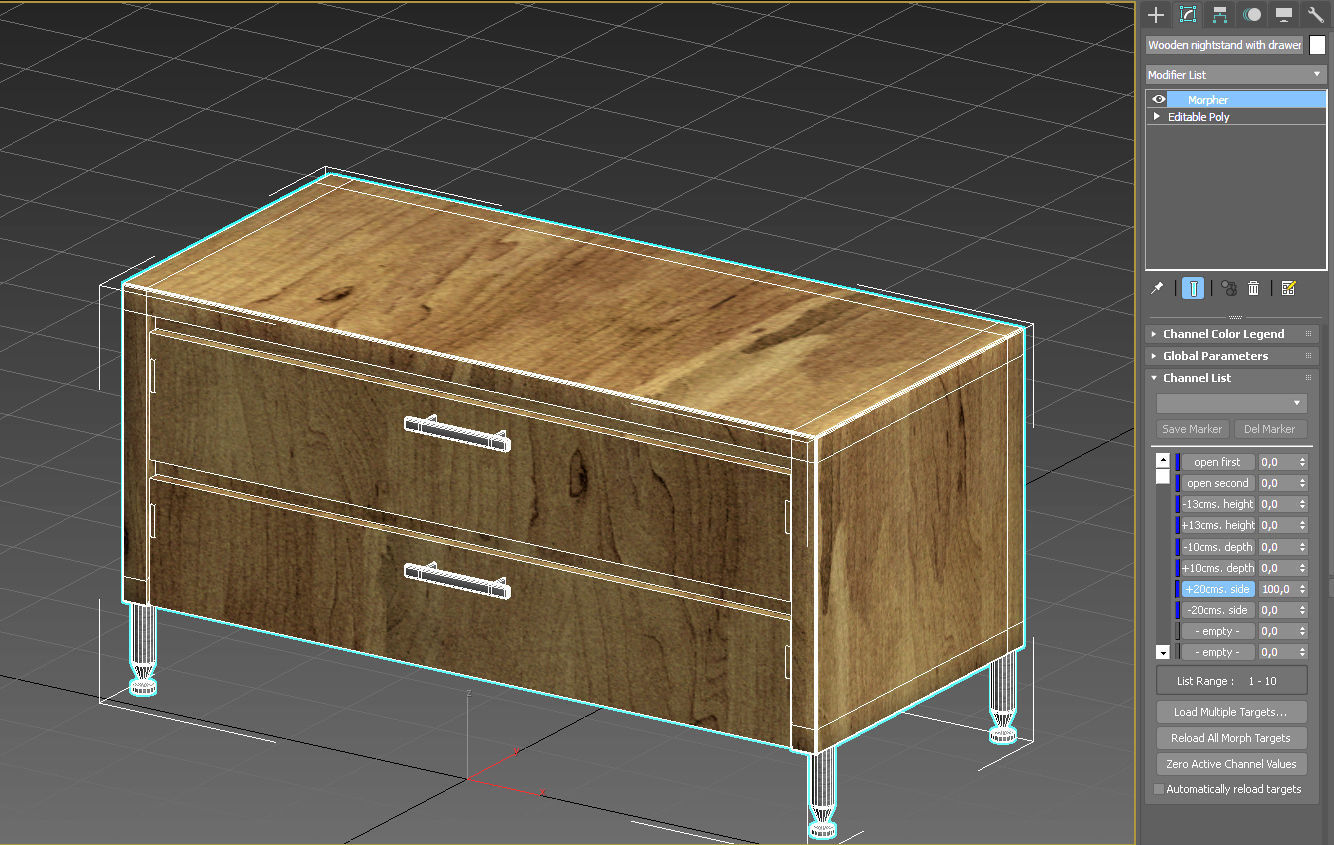Click Make Unique icon
The image size is (1334, 845).
click(1229, 288)
